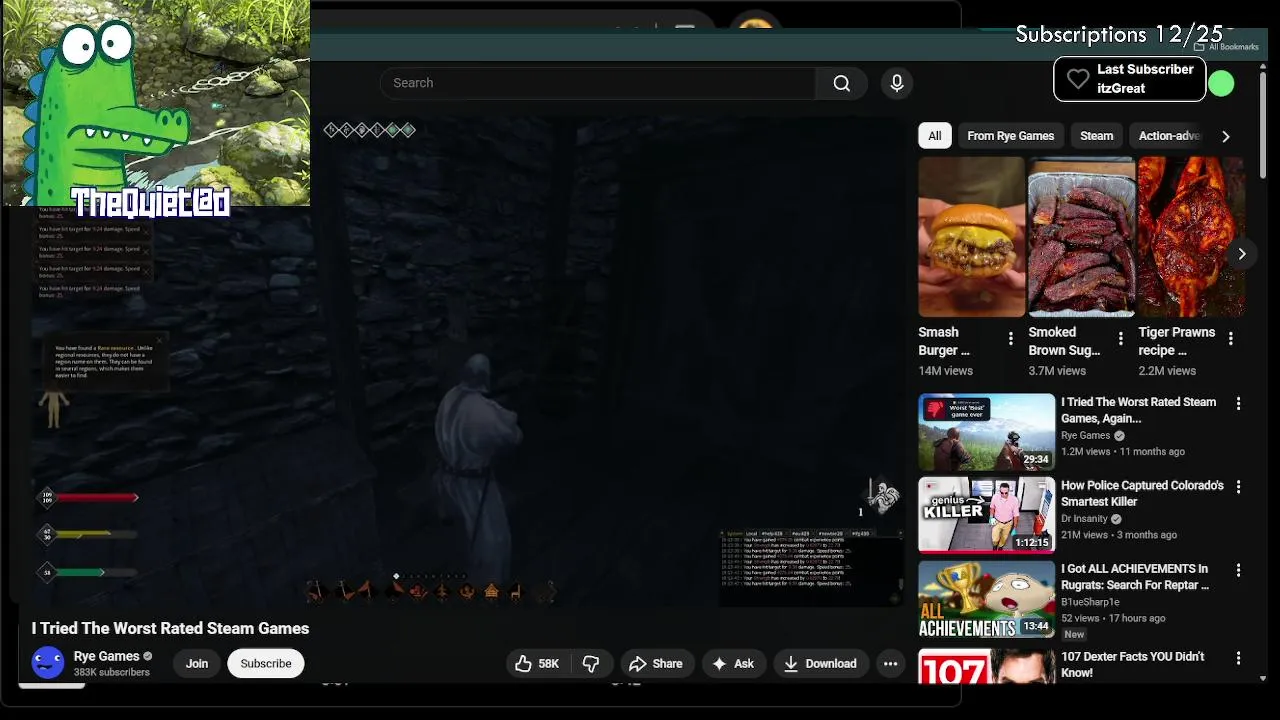
Task: Select the All filter chip
Action: [x=935, y=136]
